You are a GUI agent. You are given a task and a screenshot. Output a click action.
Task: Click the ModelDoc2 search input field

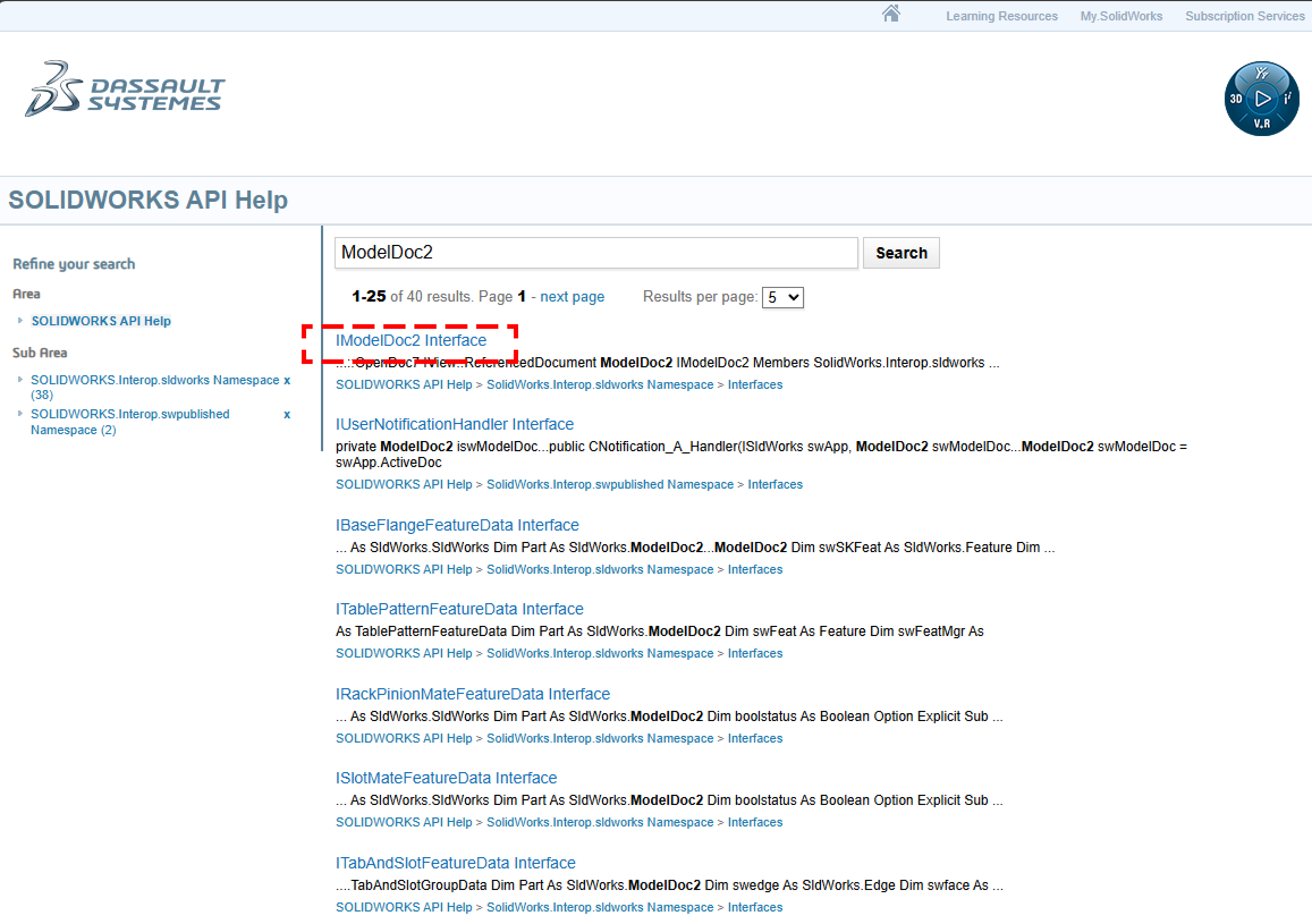pos(595,253)
